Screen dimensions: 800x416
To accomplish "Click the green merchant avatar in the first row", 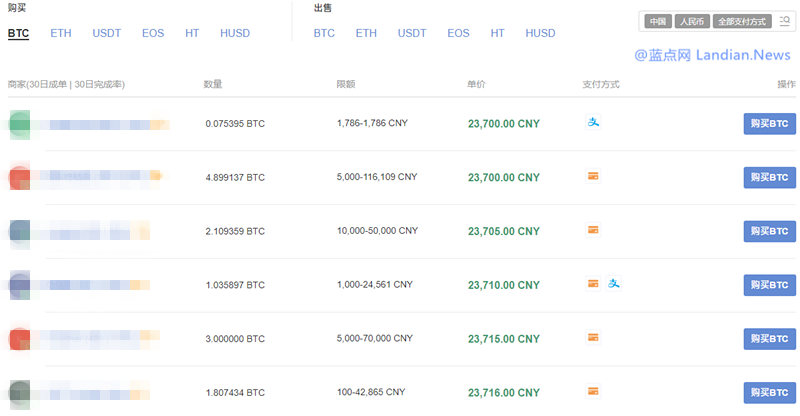I will (x=20, y=124).
